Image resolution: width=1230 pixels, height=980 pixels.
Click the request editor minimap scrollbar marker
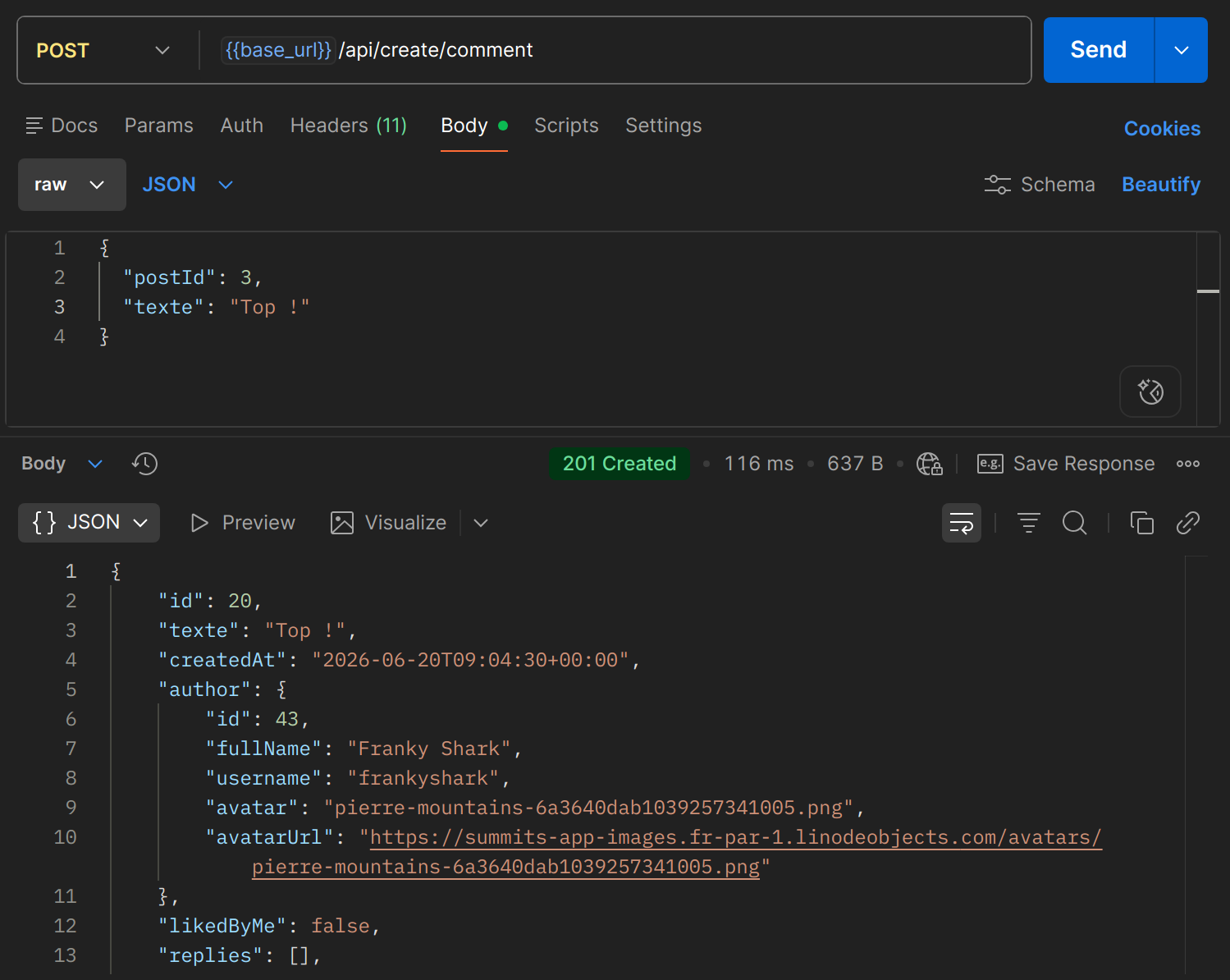coord(1208,291)
